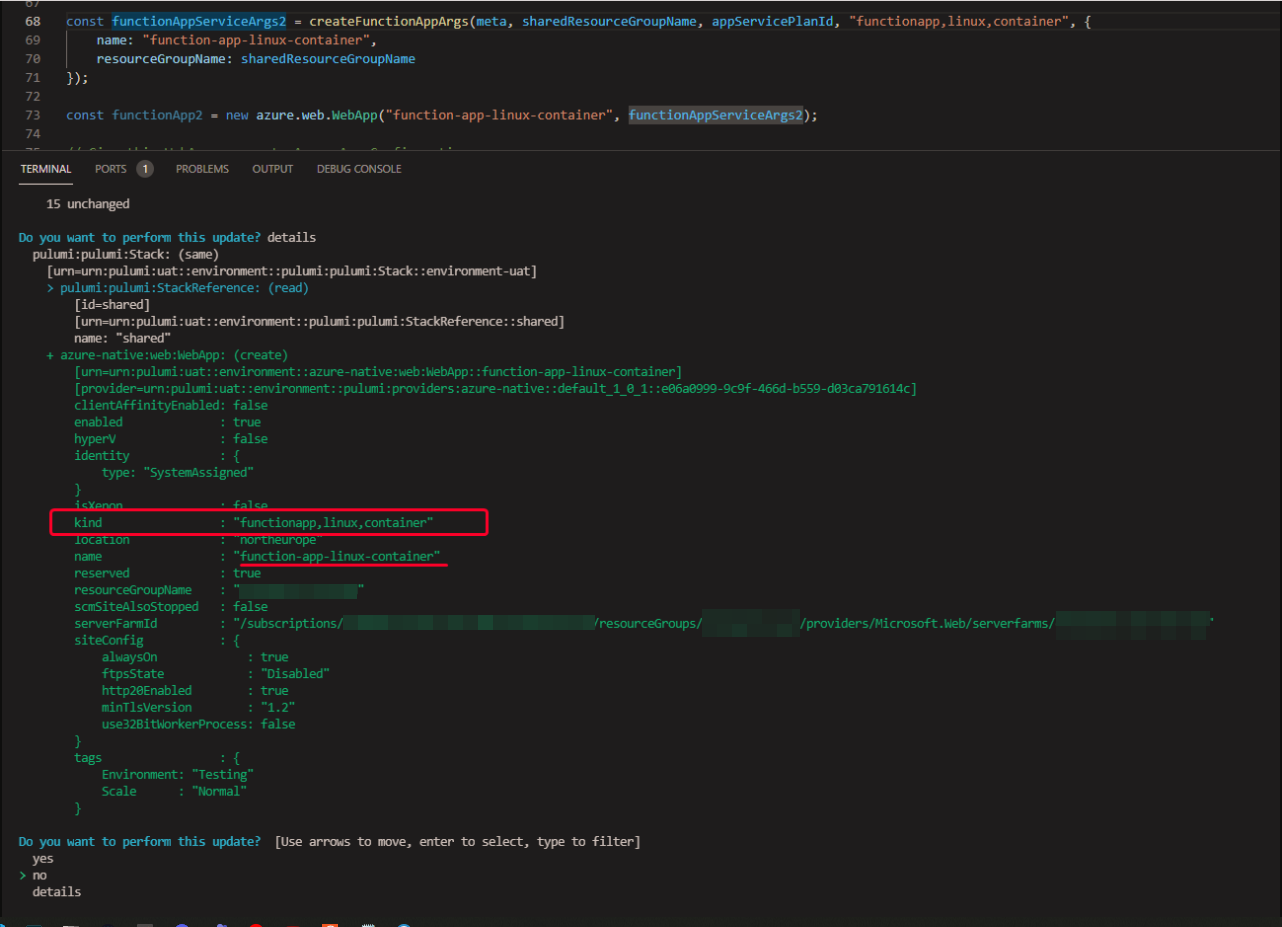
Task: Click the minTlsVersion '1.2' line
Action: (199, 707)
